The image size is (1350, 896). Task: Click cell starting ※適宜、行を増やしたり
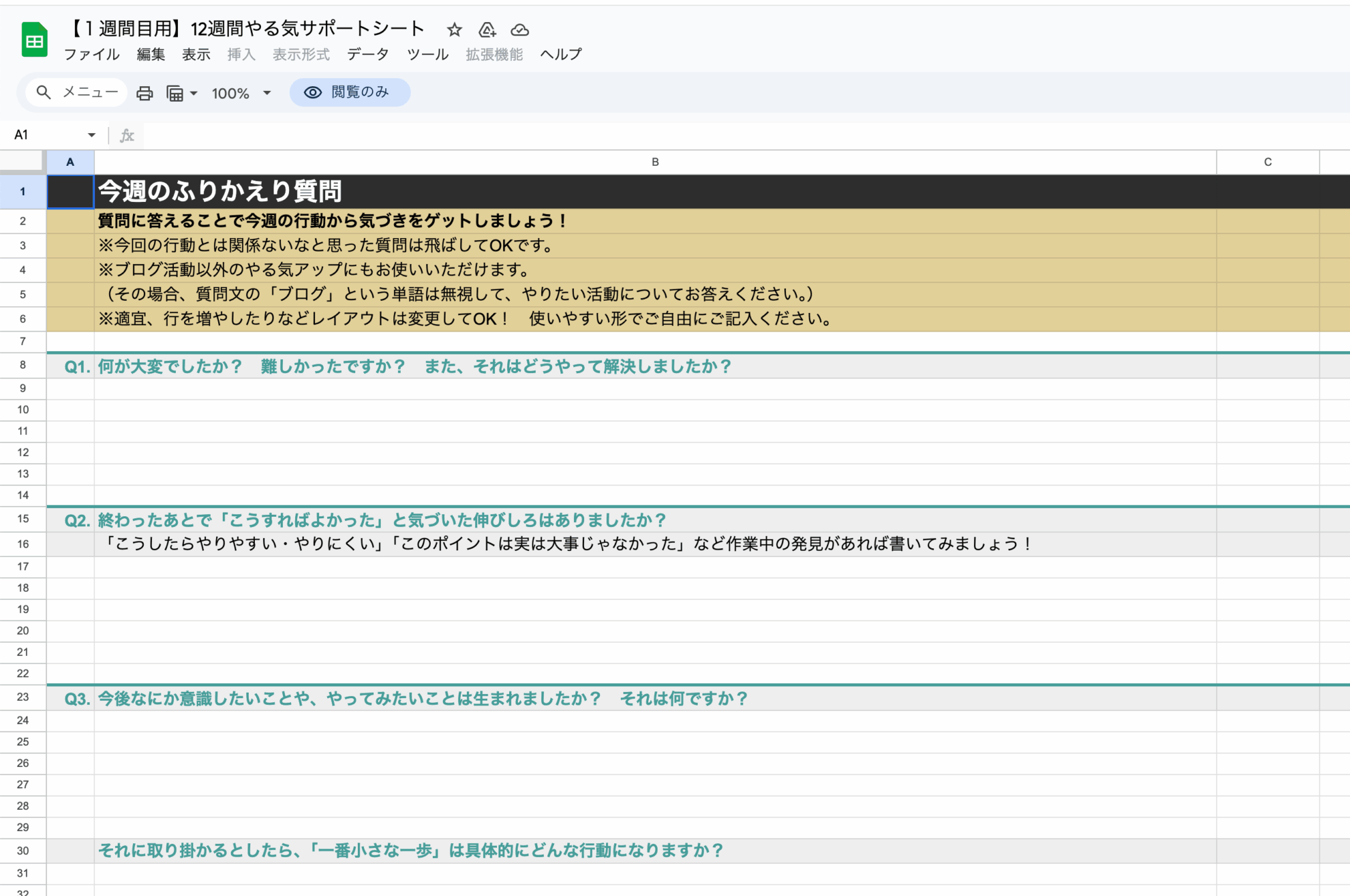pos(655,319)
